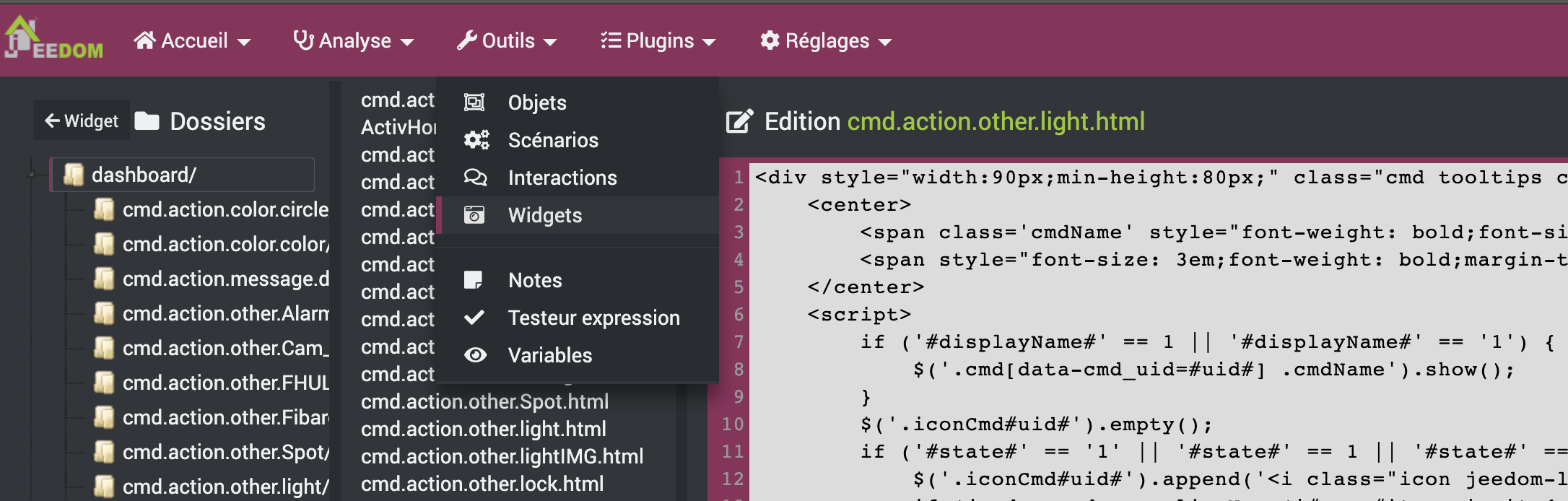The height and width of the screenshot is (501, 1568).
Task: Click the Interactions speech bubbles icon
Action: click(x=475, y=178)
